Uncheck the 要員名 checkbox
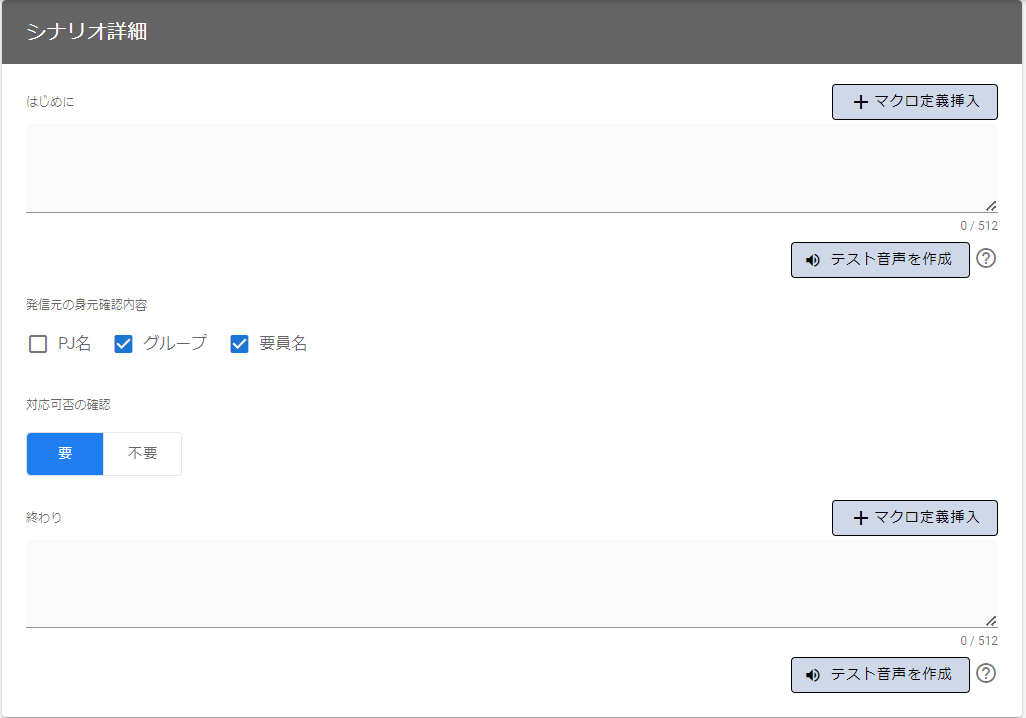The image size is (1026, 718). [240, 344]
